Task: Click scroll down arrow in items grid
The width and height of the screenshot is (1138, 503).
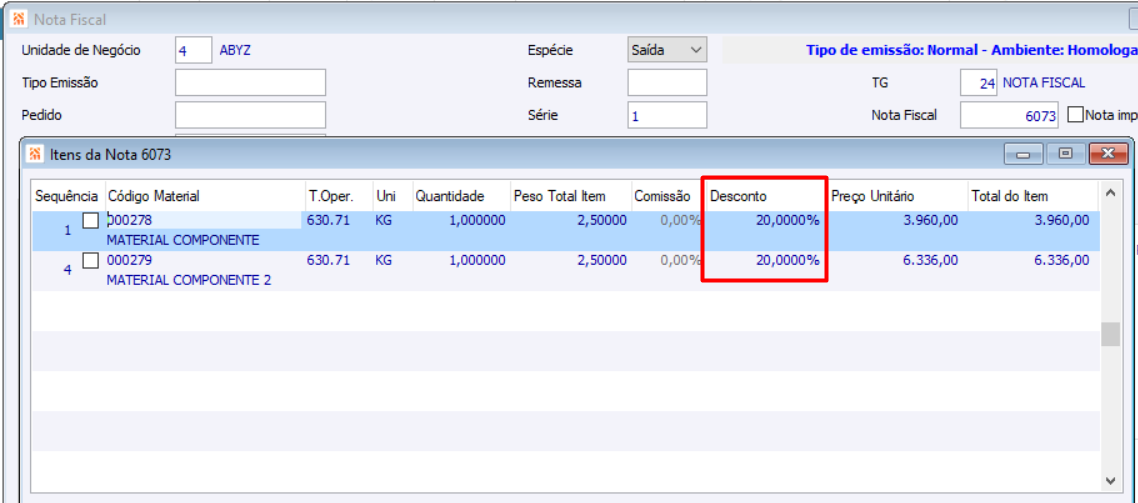Action: (1110, 480)
